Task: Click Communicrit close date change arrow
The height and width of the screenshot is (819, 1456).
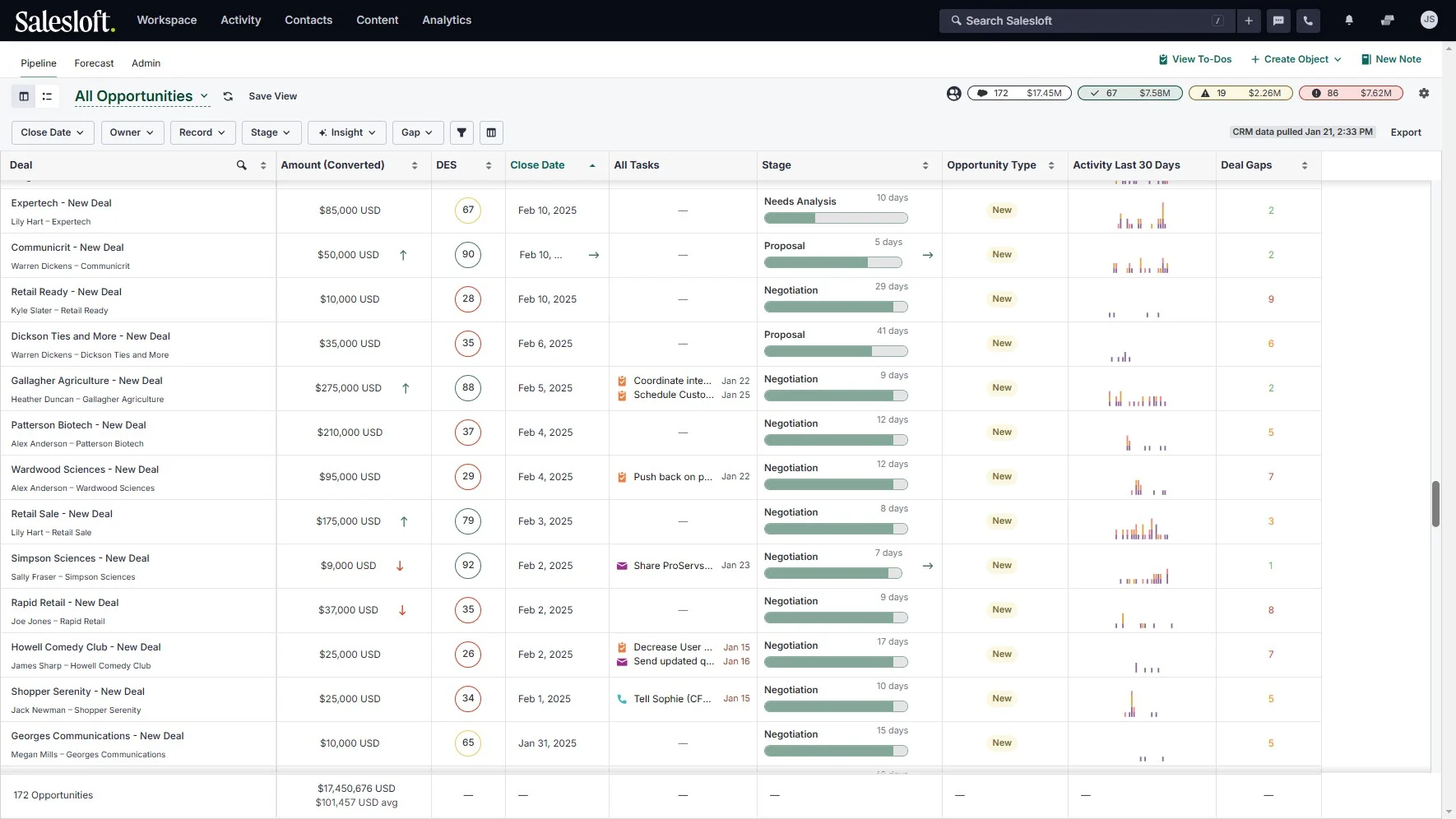Action: click(x=594, y=255)
